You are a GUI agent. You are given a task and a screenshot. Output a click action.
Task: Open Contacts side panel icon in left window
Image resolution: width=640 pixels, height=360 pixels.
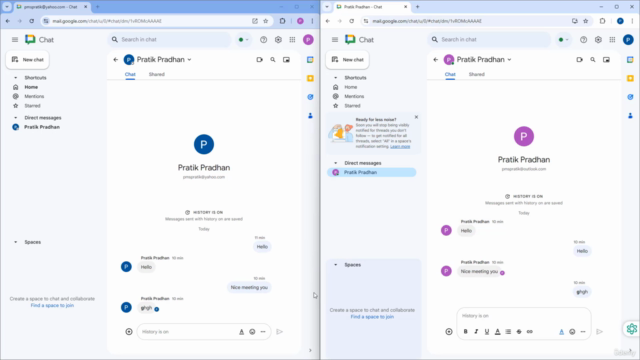pos(310,116)
